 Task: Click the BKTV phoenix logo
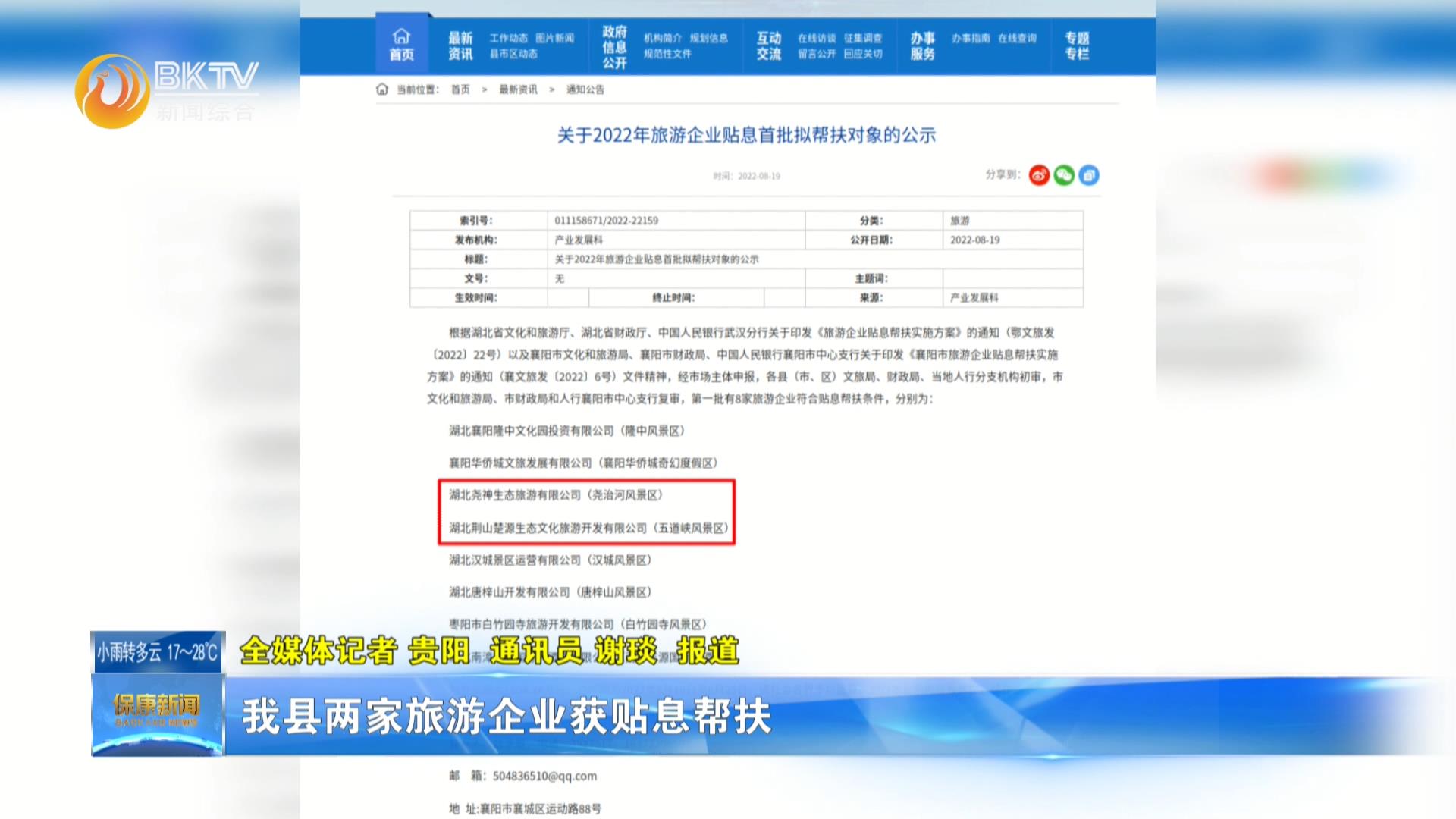[112, 91]
